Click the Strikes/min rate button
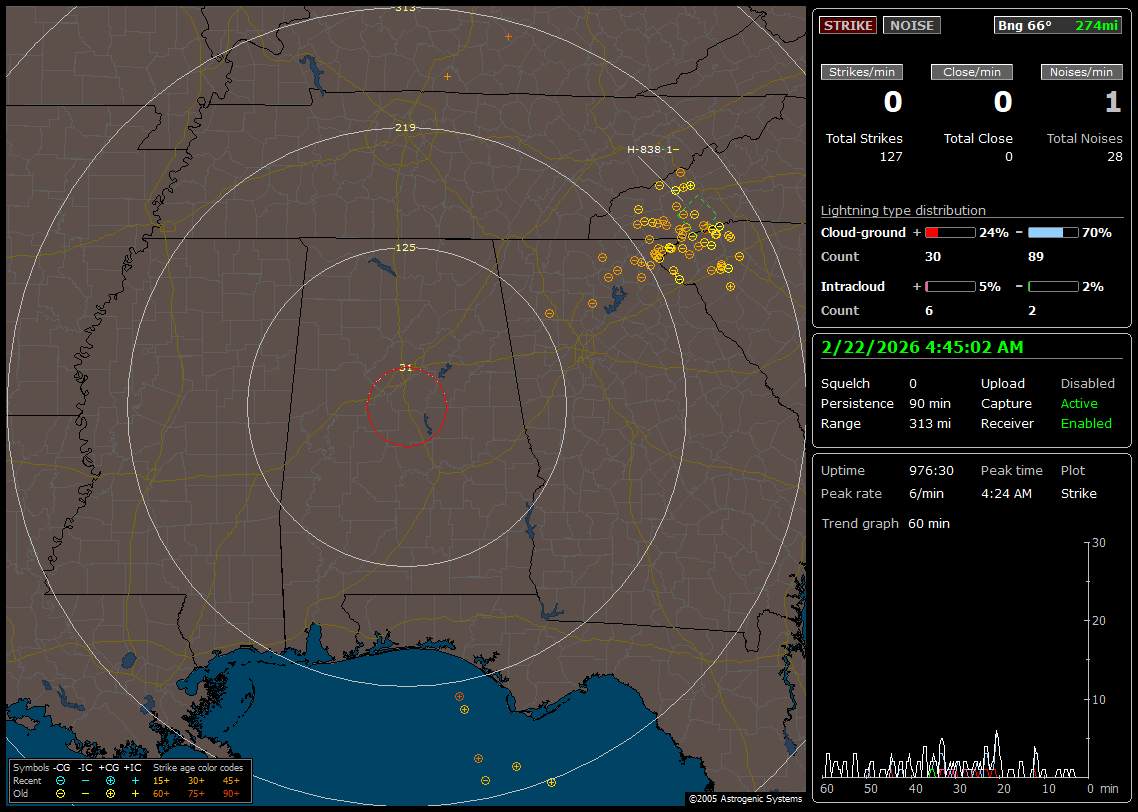The width and height of the screenshot is (1138, 812). pos(862,72)
